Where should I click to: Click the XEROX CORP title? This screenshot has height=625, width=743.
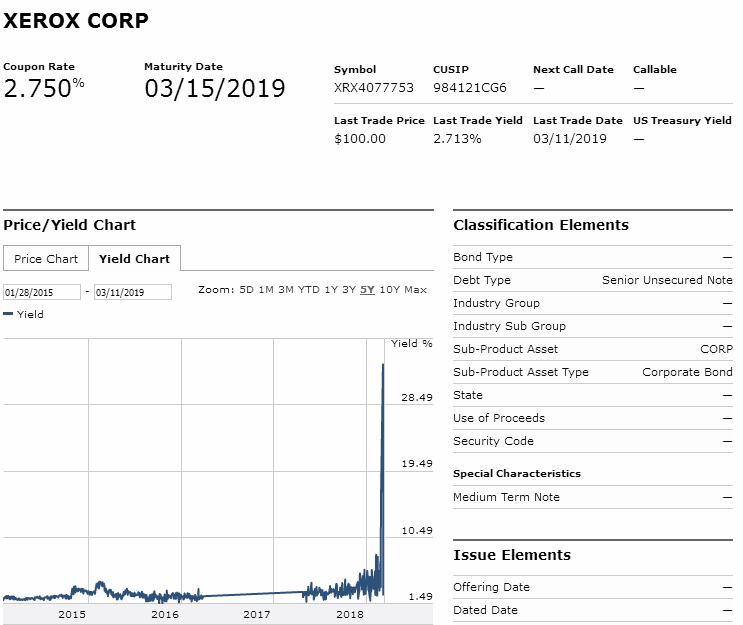pyautogui.click(x=76, y=20)
